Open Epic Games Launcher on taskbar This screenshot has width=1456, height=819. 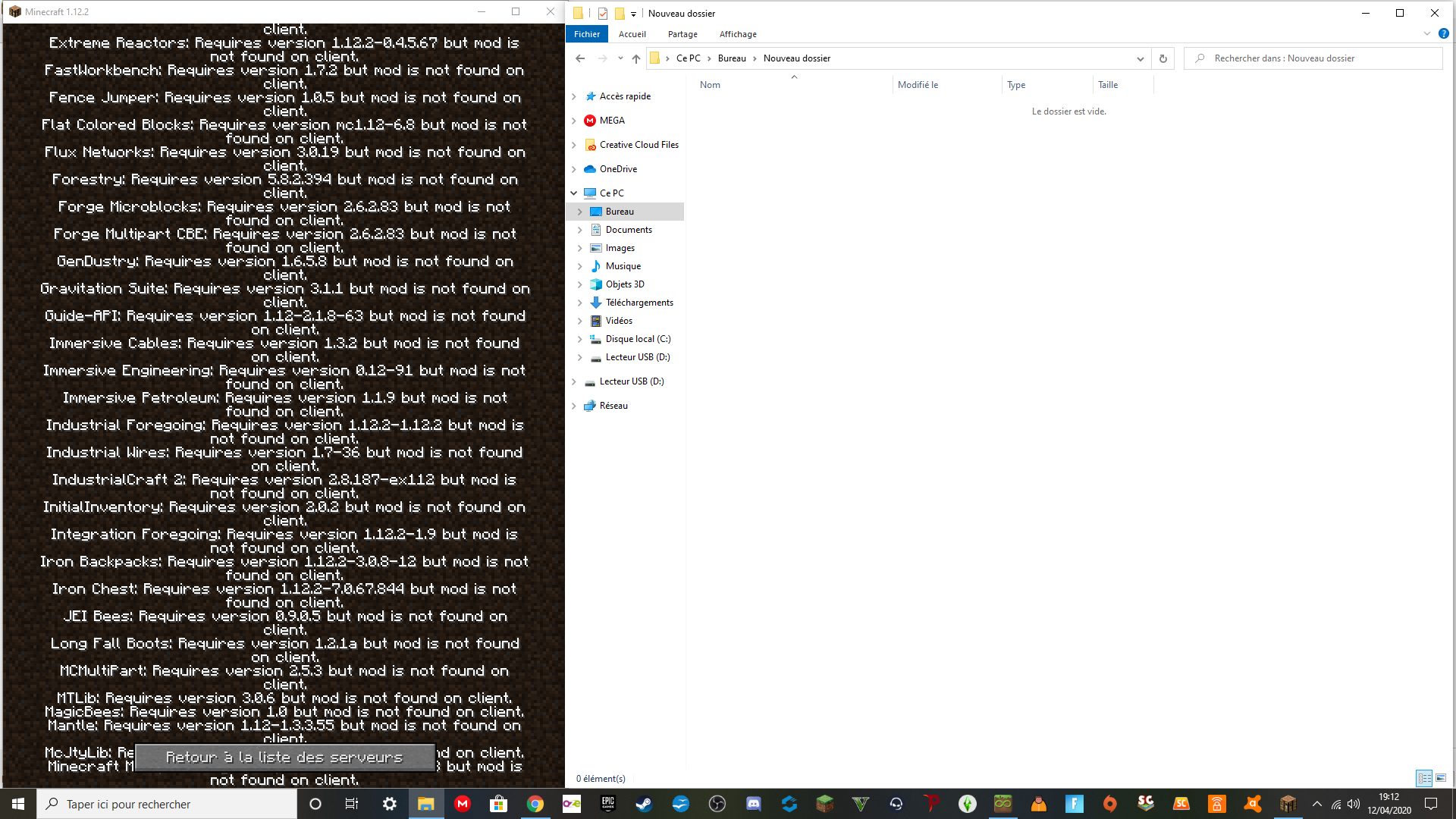point(607,804)
